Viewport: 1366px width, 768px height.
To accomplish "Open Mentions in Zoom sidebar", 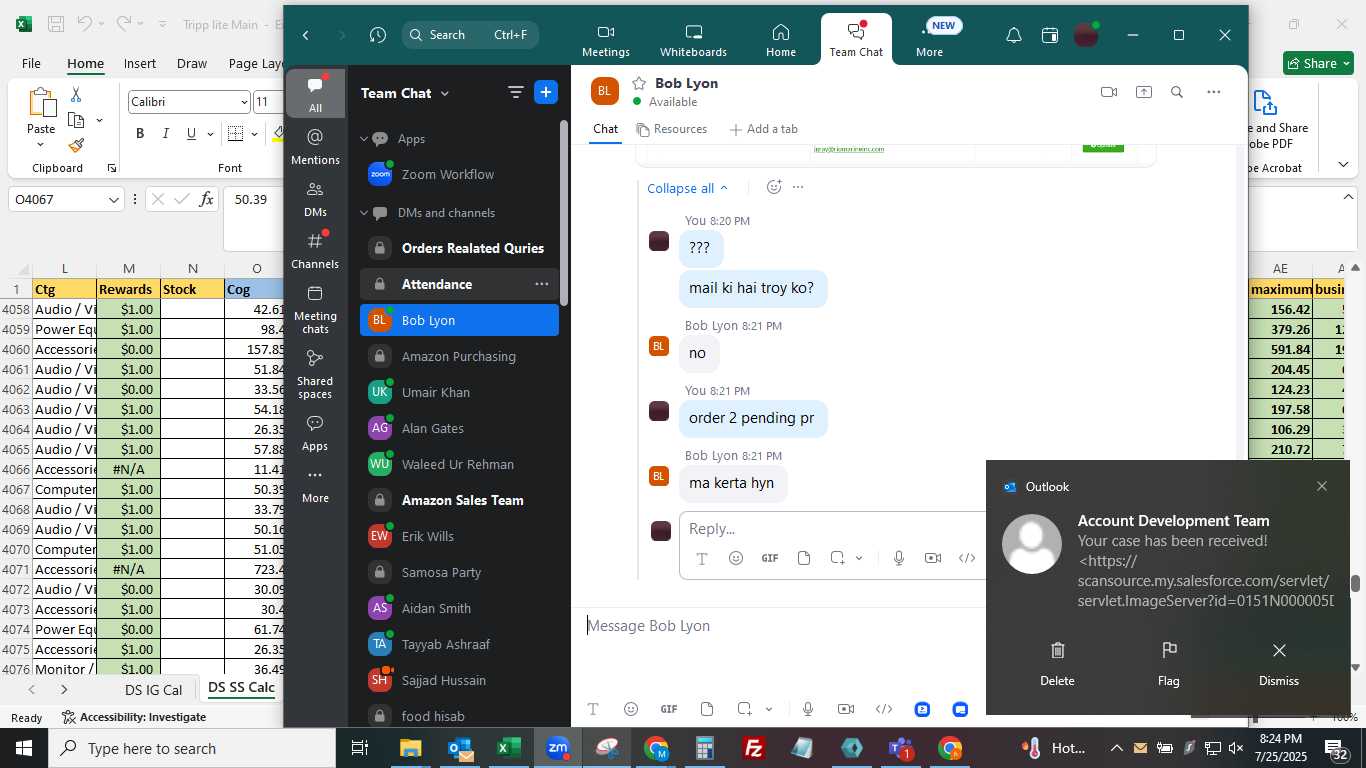I will [315, 146].
